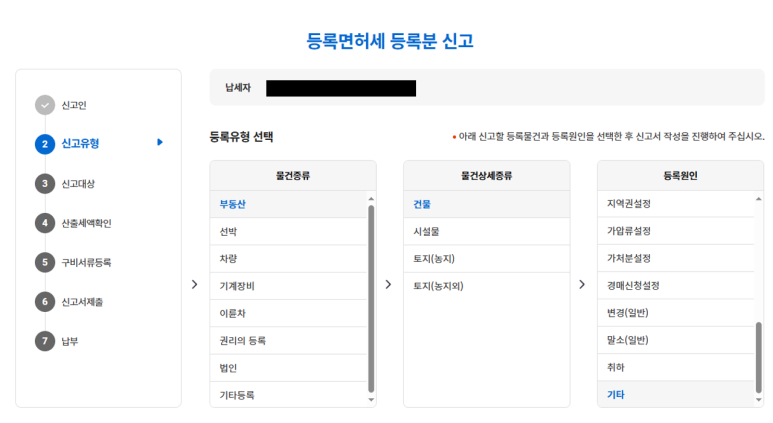773x423 pixels.
Task: Go to 납부 step label
Action: coord(70,342)
